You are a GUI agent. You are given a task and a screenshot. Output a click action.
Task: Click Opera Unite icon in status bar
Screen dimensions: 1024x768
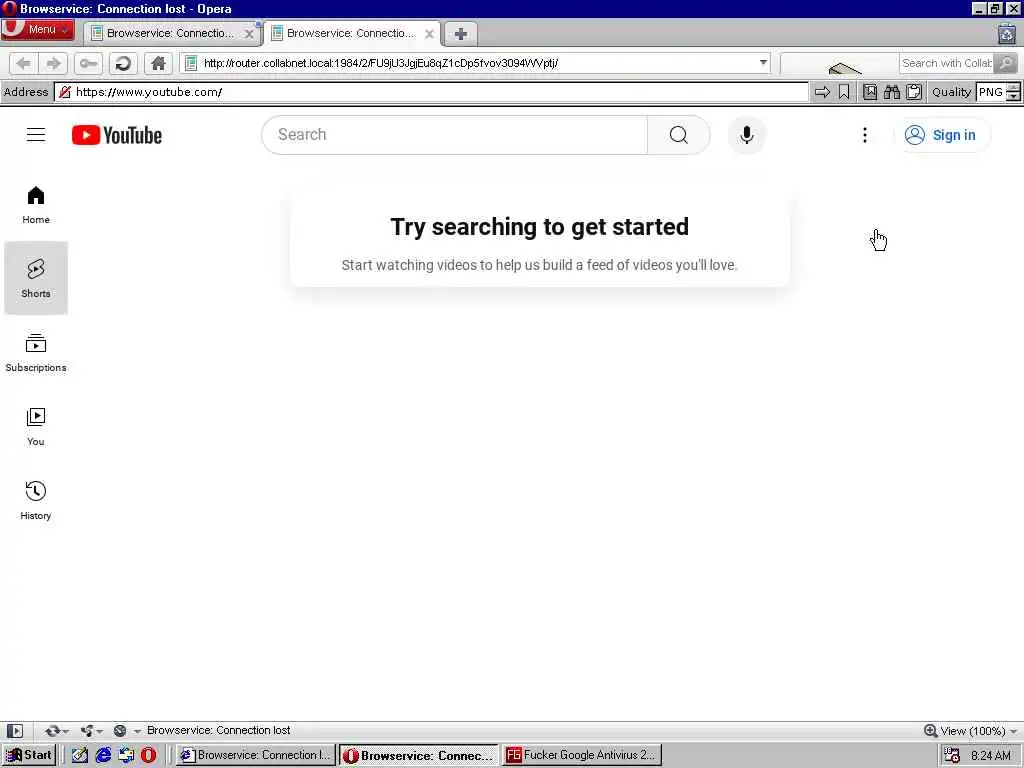click(88, 731)
